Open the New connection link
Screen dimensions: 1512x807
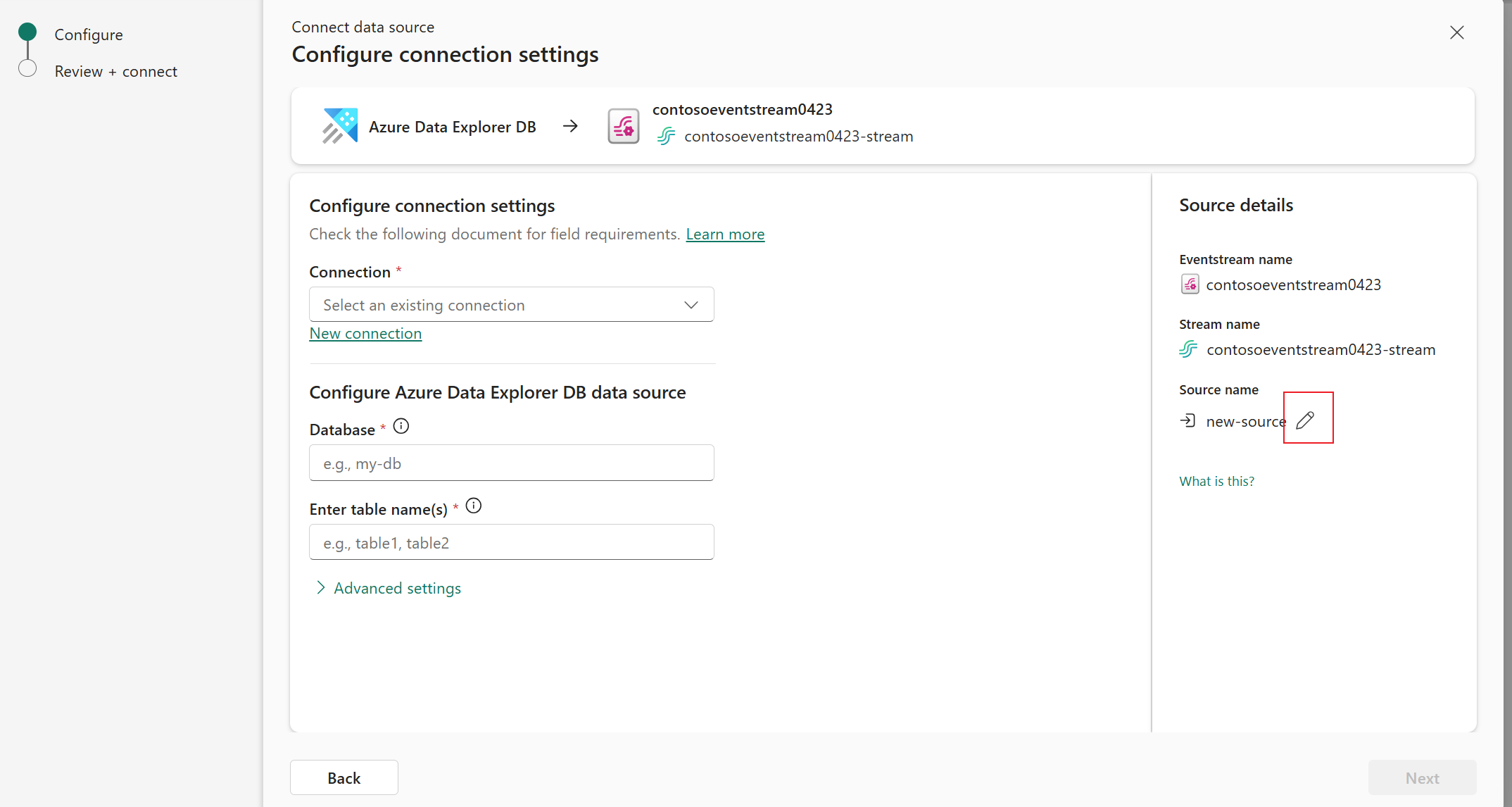pos(365,333)
